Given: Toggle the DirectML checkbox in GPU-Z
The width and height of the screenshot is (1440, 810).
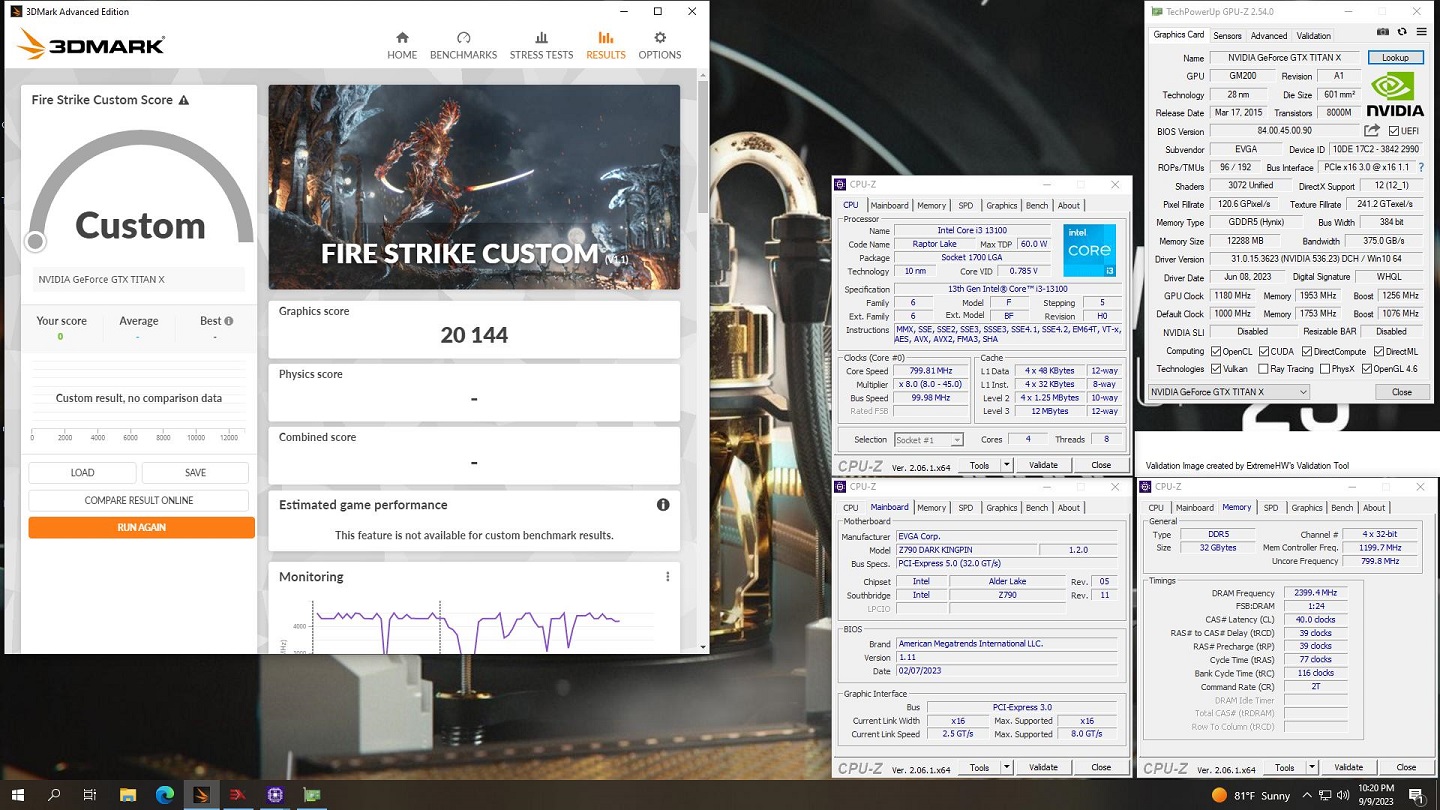Looking at the screenshot, I should coord(1379,351).
